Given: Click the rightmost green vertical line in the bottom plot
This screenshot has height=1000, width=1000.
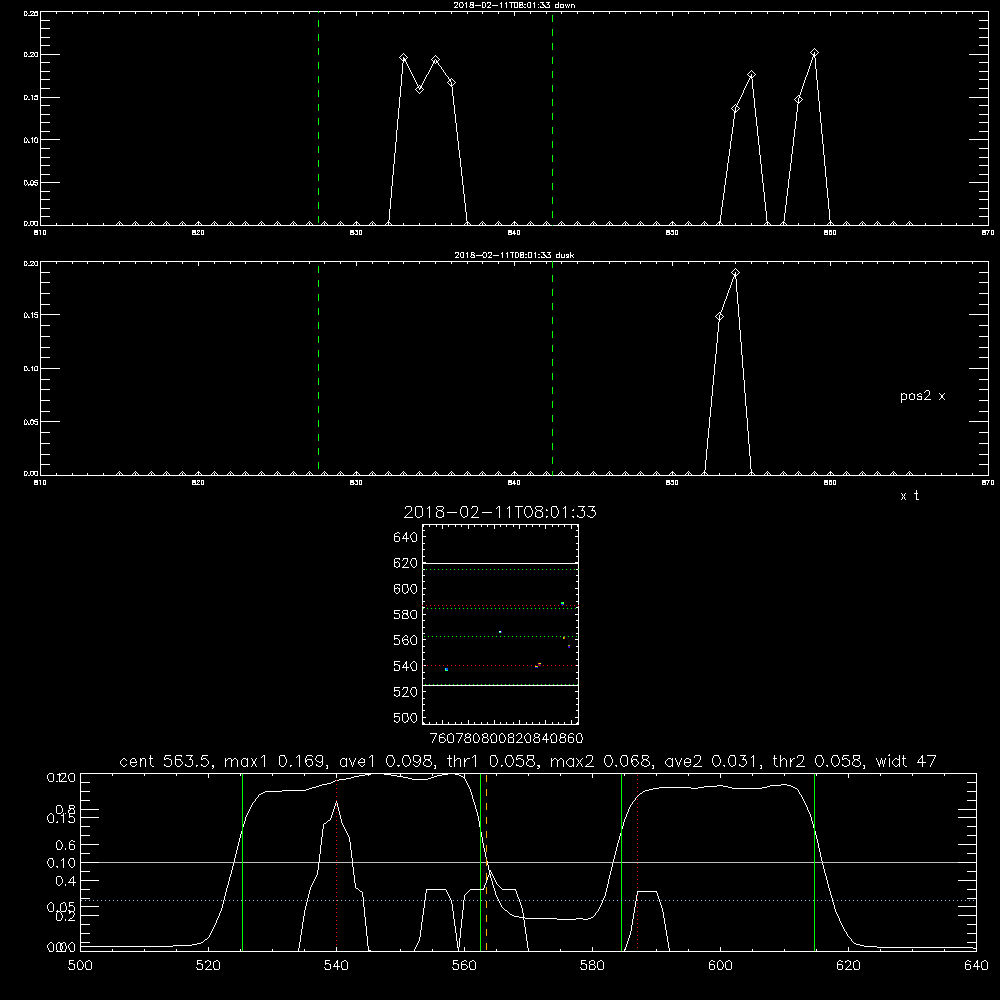Looking at the screenshot, I should (x=814, y=862).
